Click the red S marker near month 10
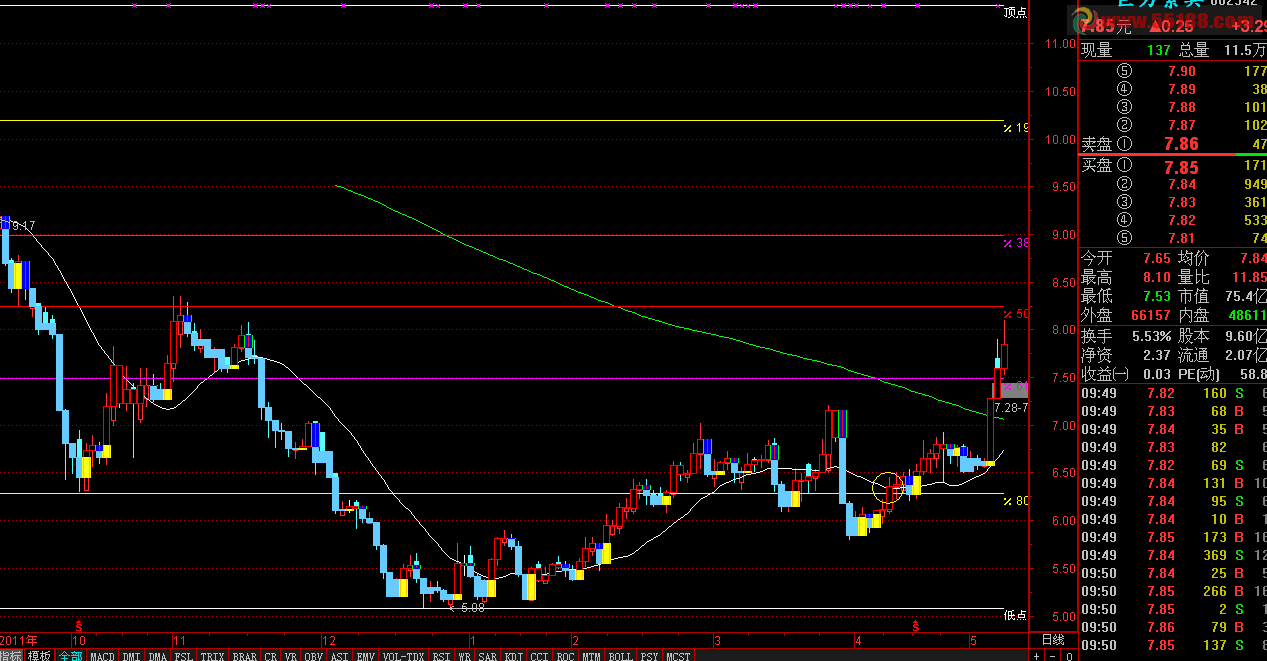This screenshot has width=1267, height=661. [x=77, y=624]
